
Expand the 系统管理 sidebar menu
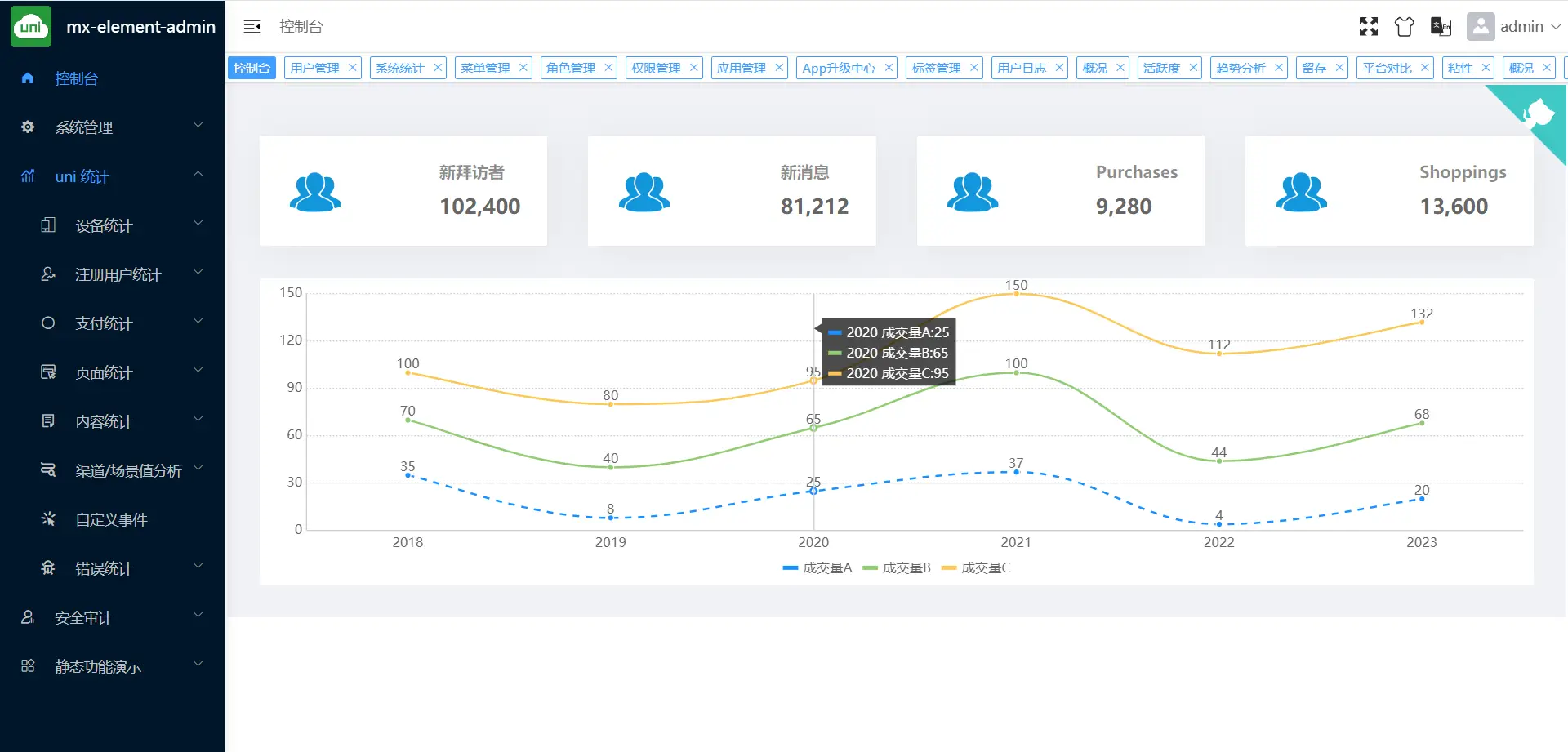112,127
